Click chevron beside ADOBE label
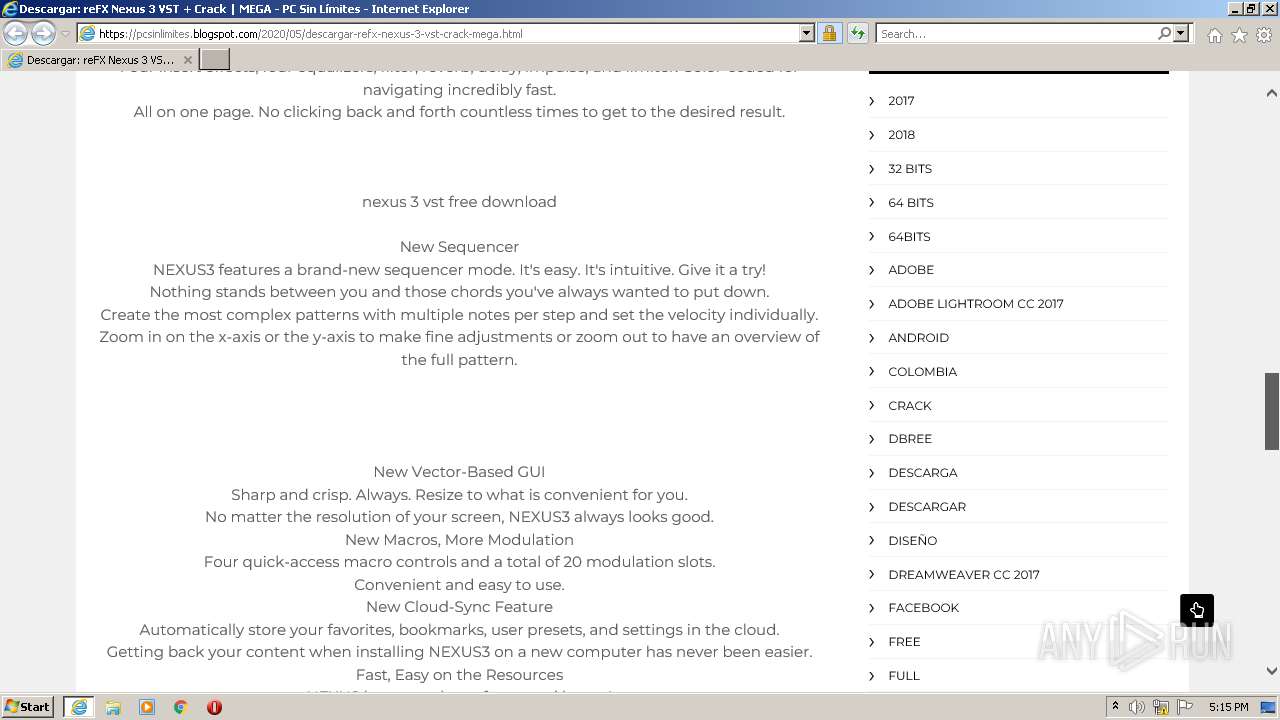The height and width of the screenshot is (720, 1280). point(872,270)
